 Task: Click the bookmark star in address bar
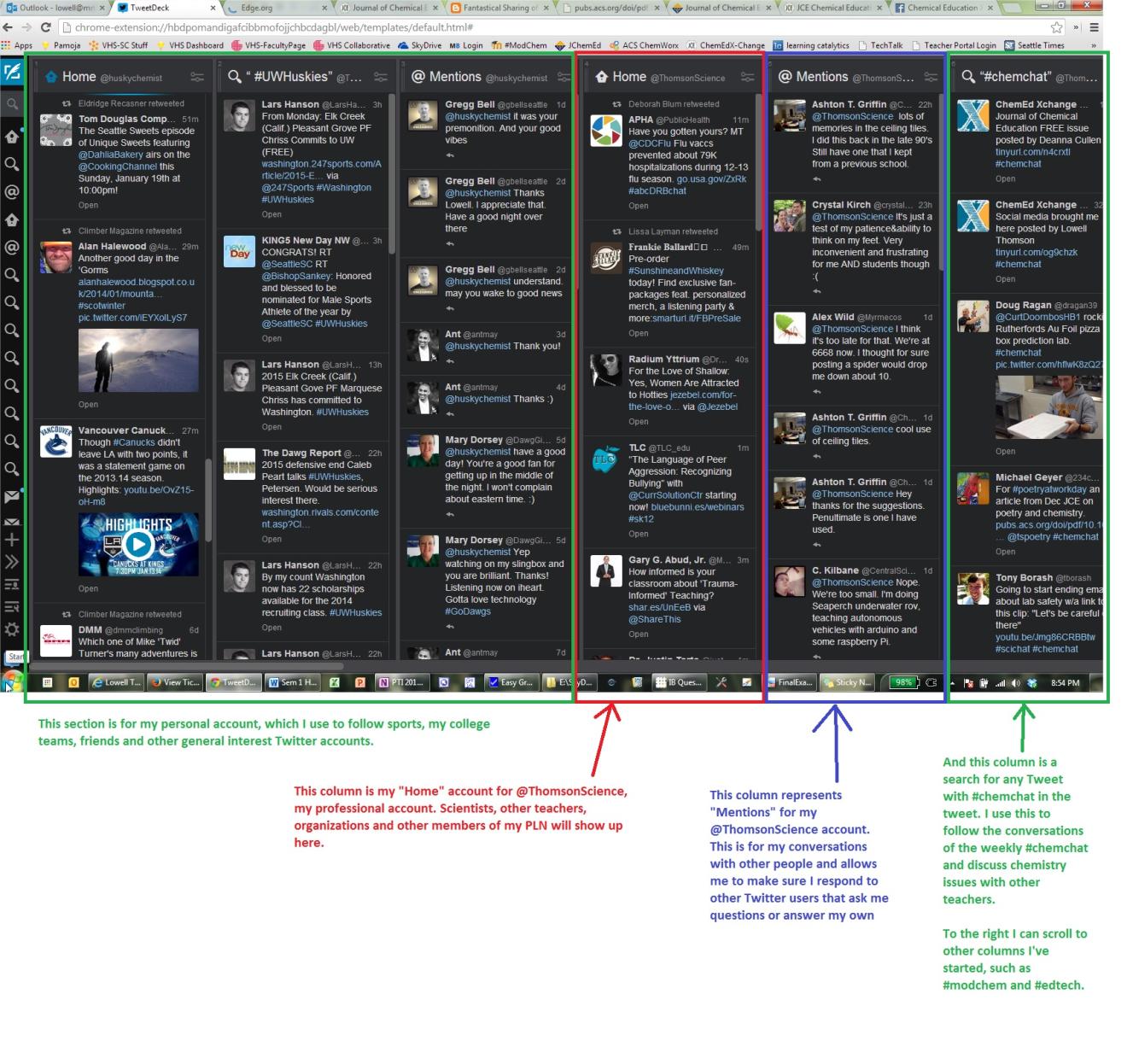pyautogui.click(x=1056, y=27)
